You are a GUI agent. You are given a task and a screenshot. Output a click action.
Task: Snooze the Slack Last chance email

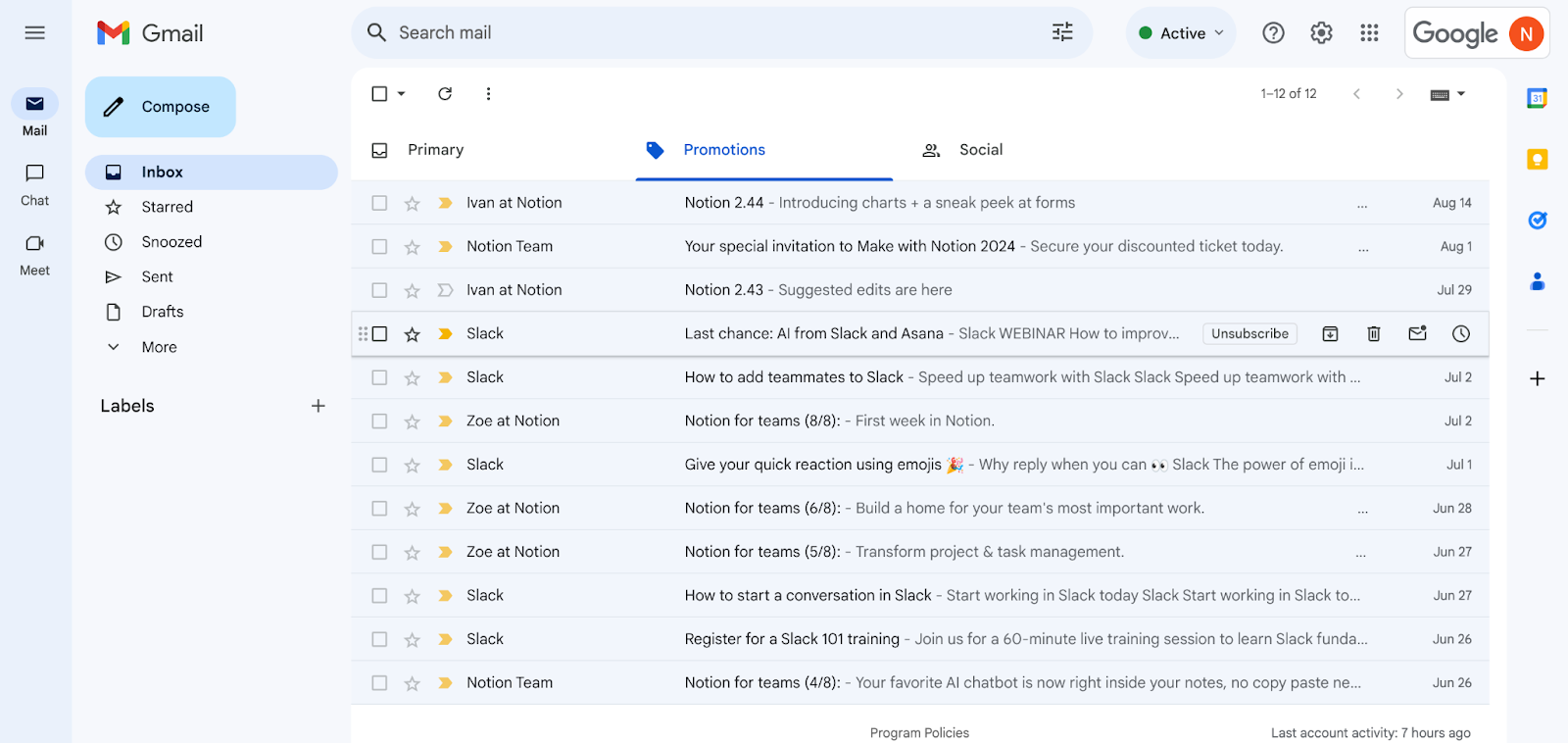pos(1461,334)
